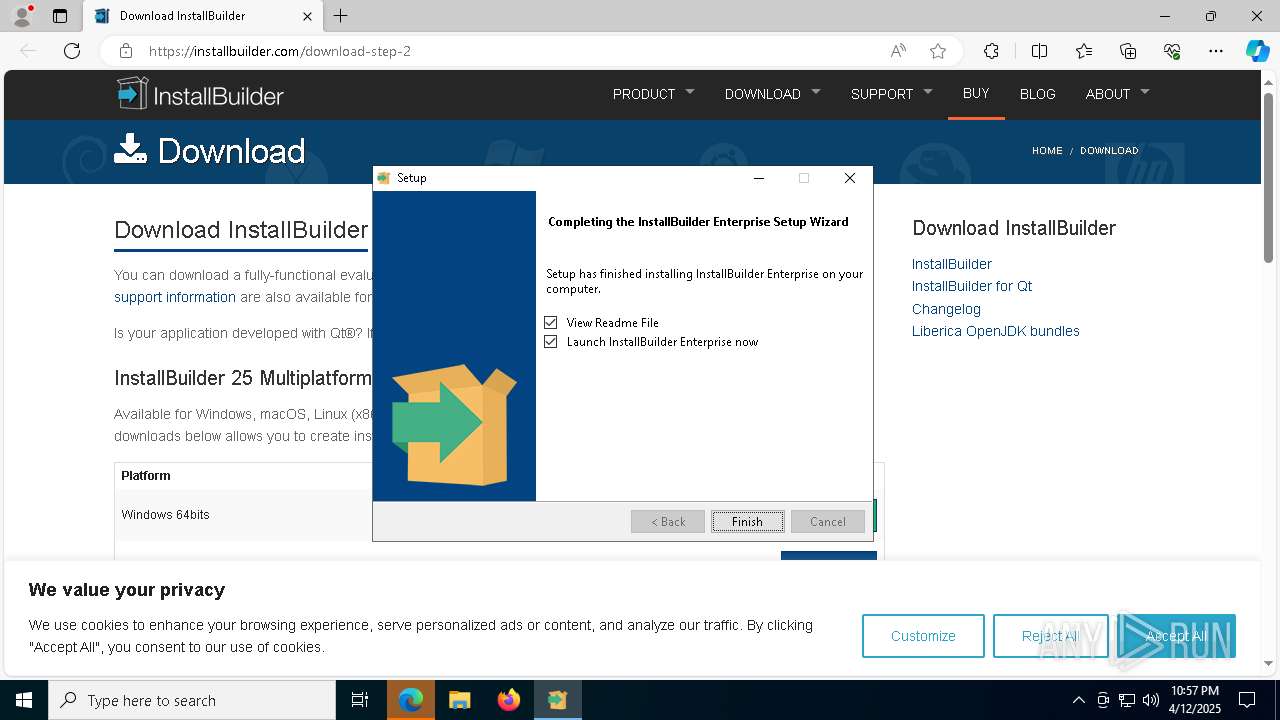Open the BLOG page

point(1037,94)
